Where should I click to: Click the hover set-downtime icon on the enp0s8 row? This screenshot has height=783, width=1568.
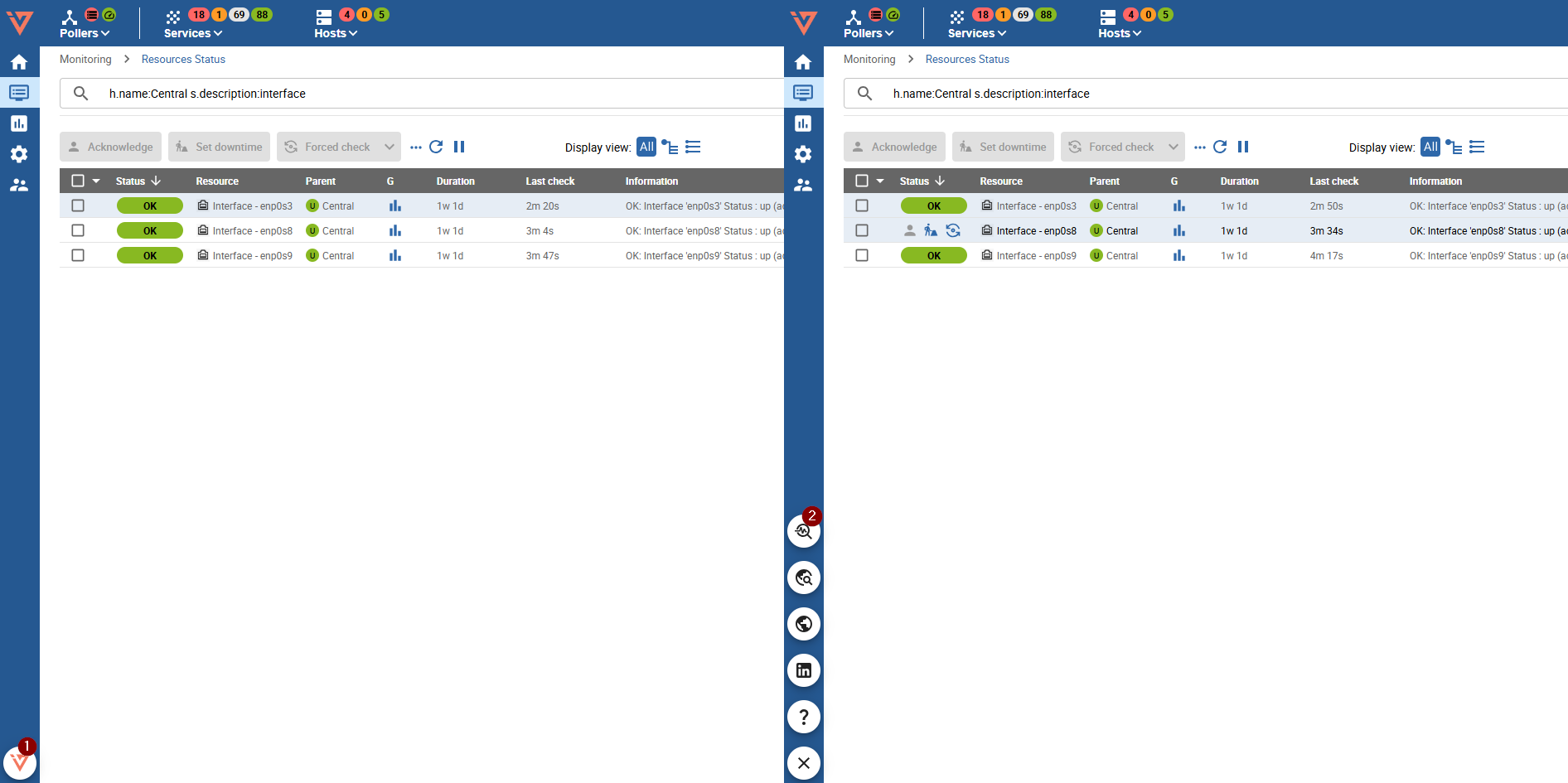[931, 230]
